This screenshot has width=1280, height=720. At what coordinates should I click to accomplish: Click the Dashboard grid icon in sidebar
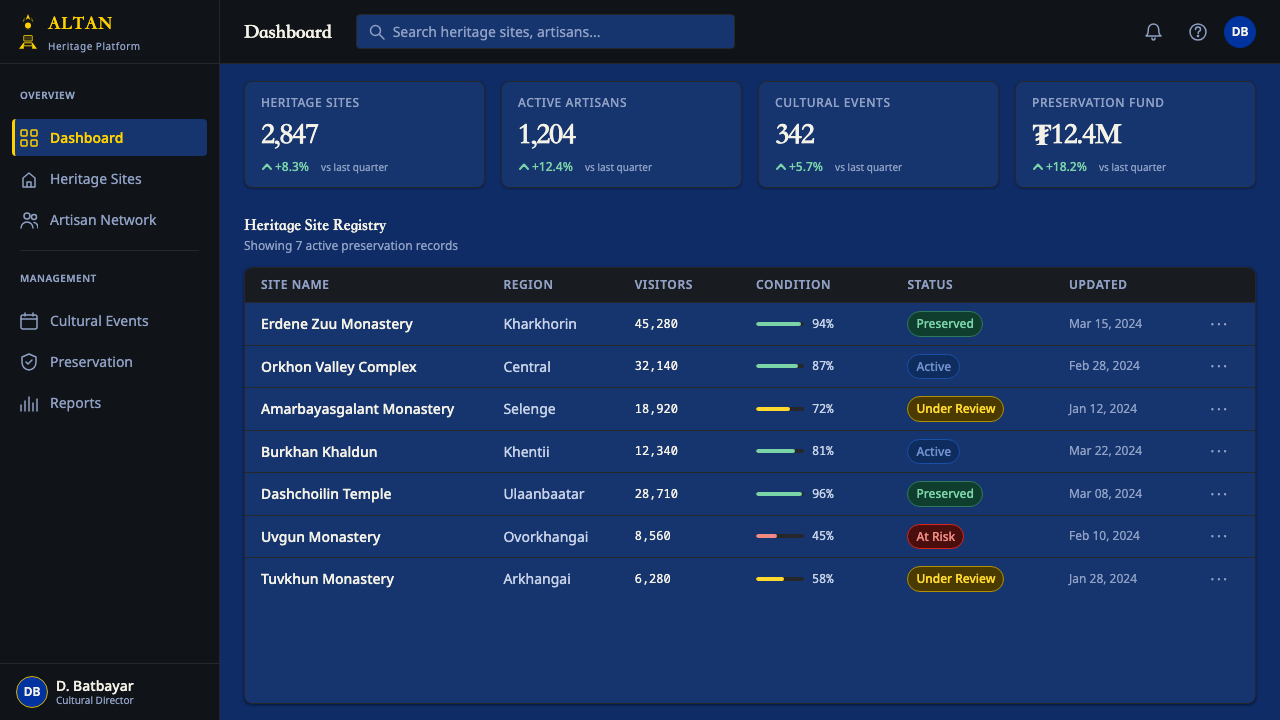(29, 138)
